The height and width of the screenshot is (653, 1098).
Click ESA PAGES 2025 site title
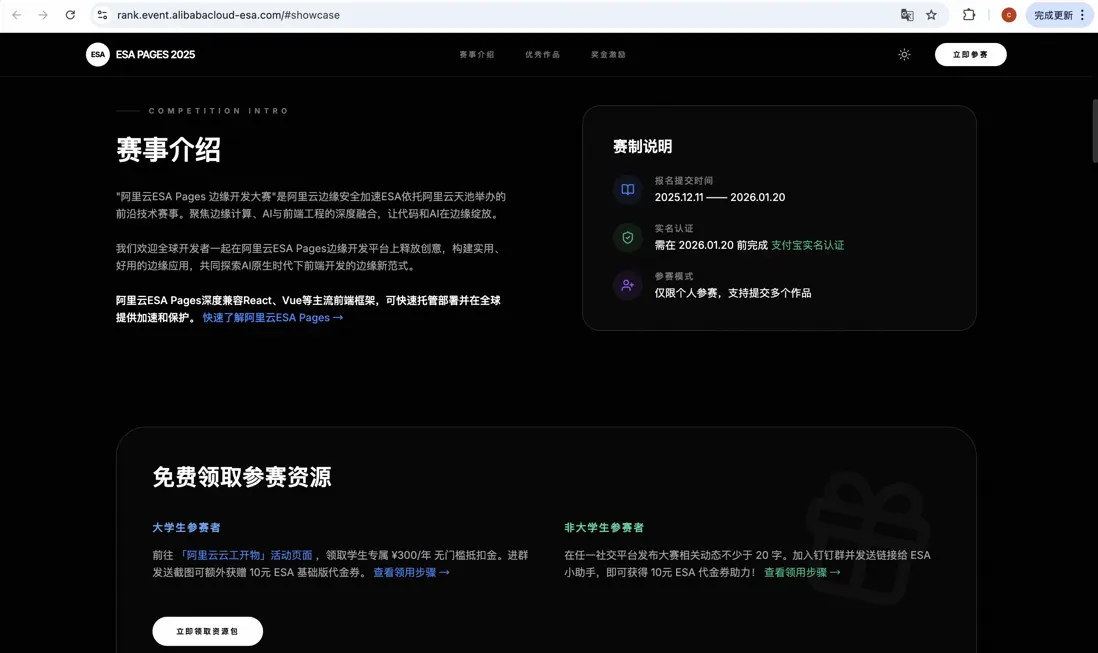155,55
